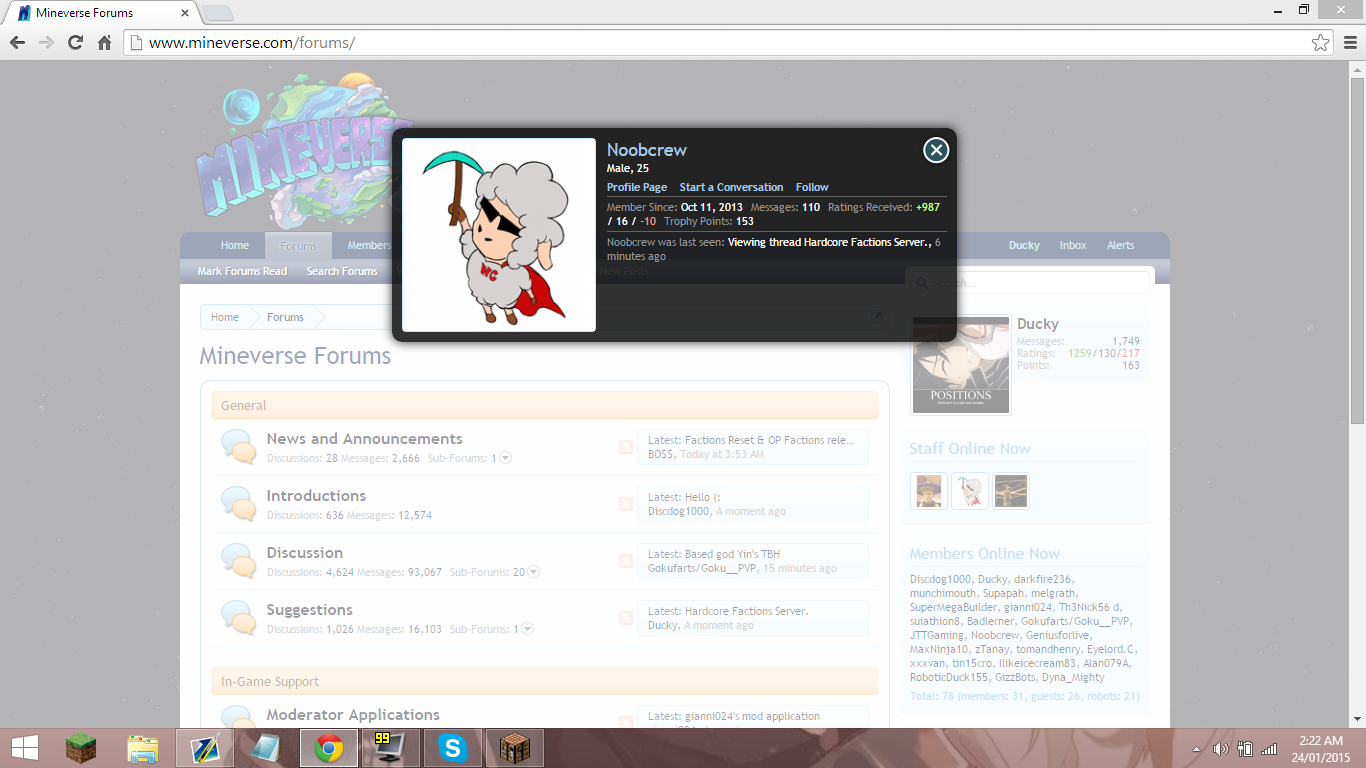The width and height of the screenshot is (1366, 768).
Task: Reload the Mineverse forums page
Action: click(75, 42)
